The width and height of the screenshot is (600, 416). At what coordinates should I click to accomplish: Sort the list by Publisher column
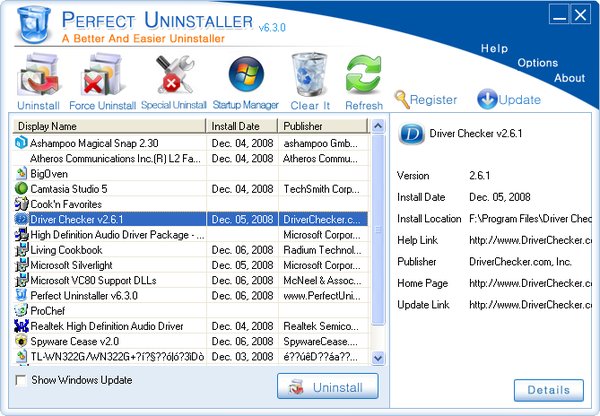click(323, 126)
